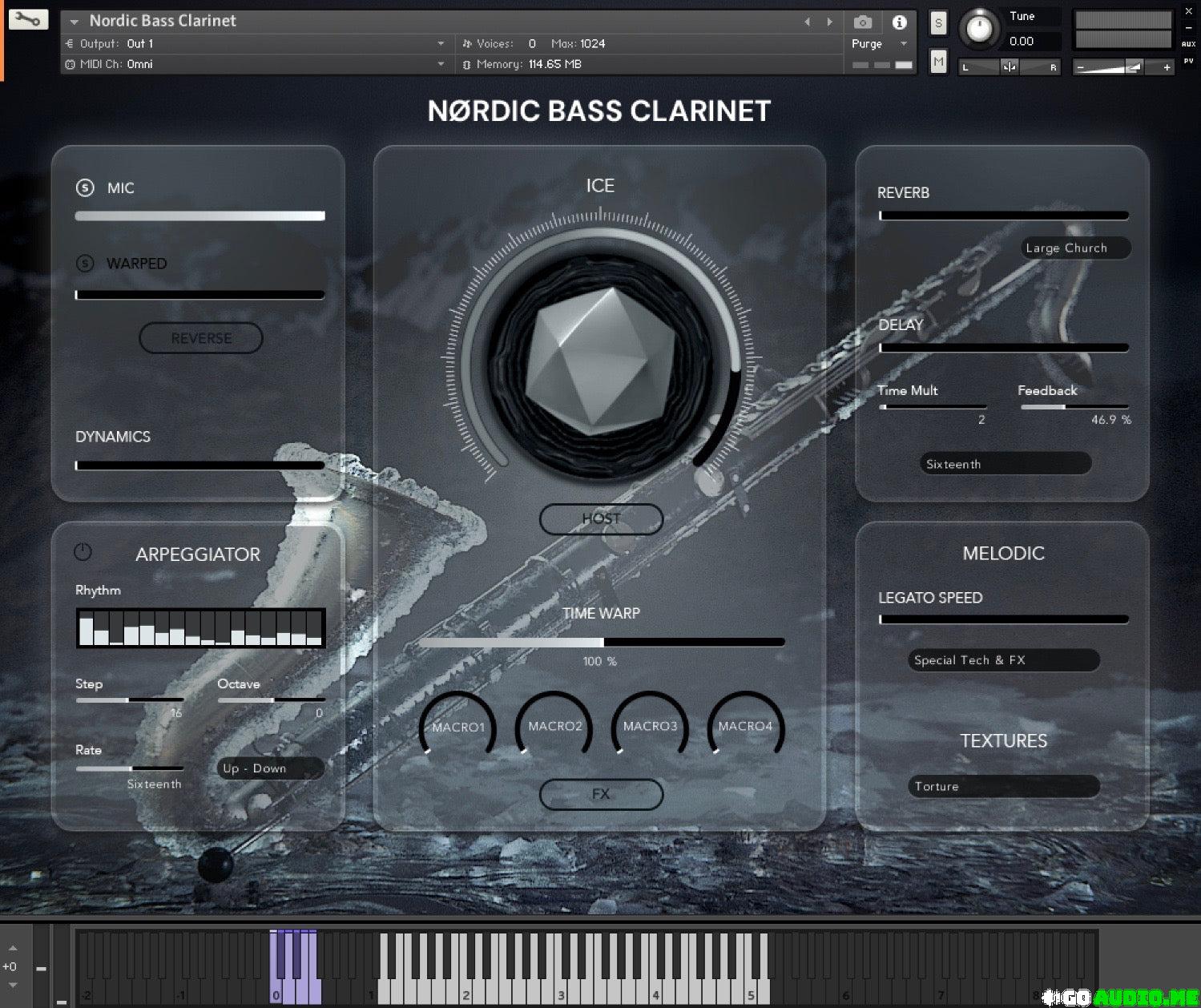This screenshot has width=1201, height=1008.
Task: Open the Purge menu
Action: (x=879, y=43)
